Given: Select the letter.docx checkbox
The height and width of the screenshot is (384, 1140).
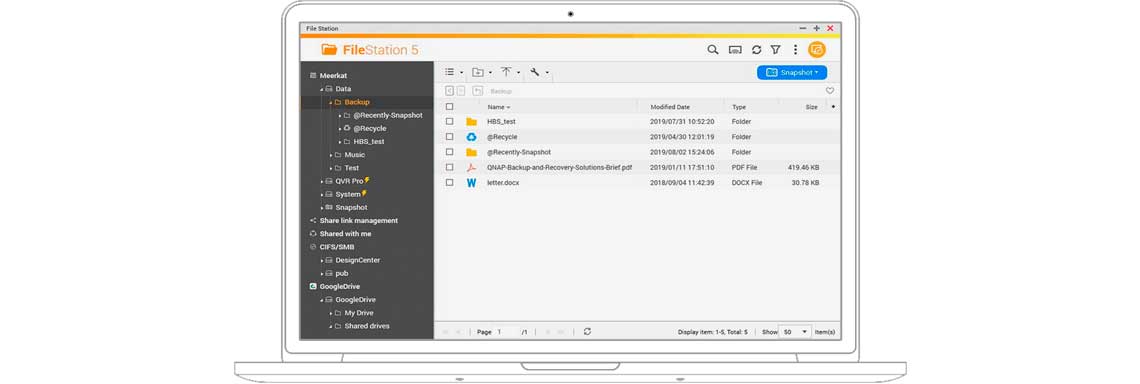Looking at the screenshot, I should 449,183.
